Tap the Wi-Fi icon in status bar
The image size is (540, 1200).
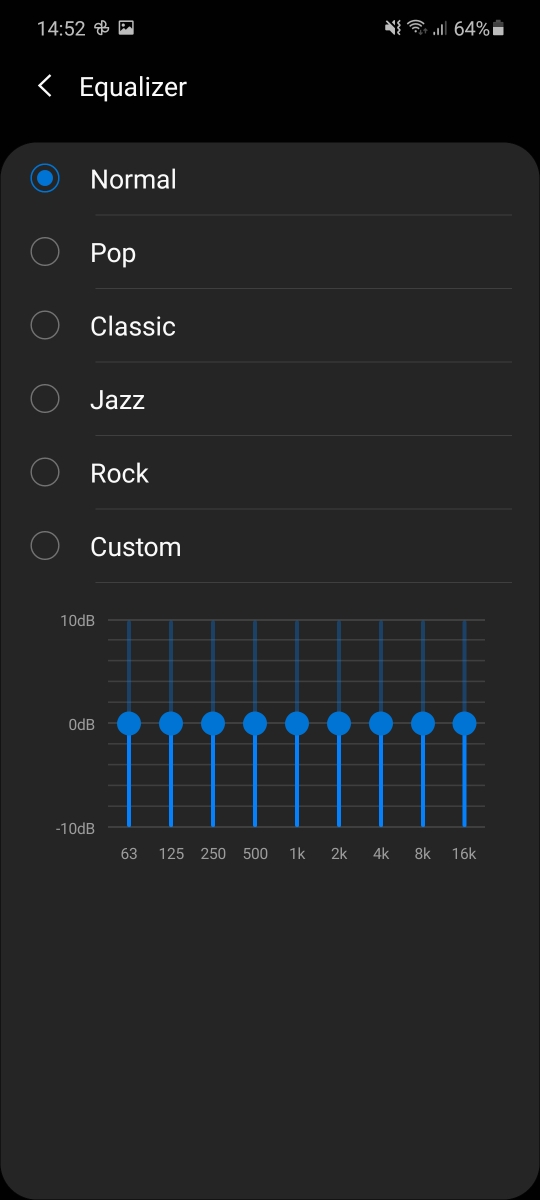pos(417,29)
